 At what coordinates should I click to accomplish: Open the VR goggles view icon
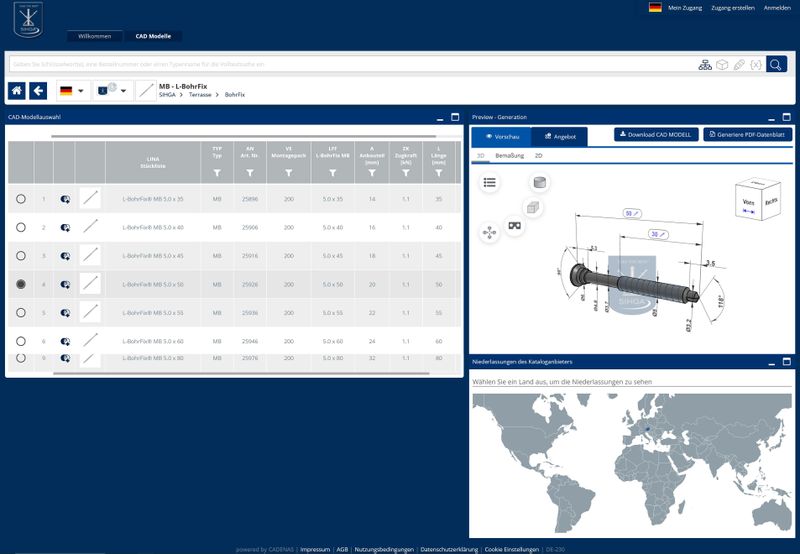pyautogui.click(x=516, y=228)
